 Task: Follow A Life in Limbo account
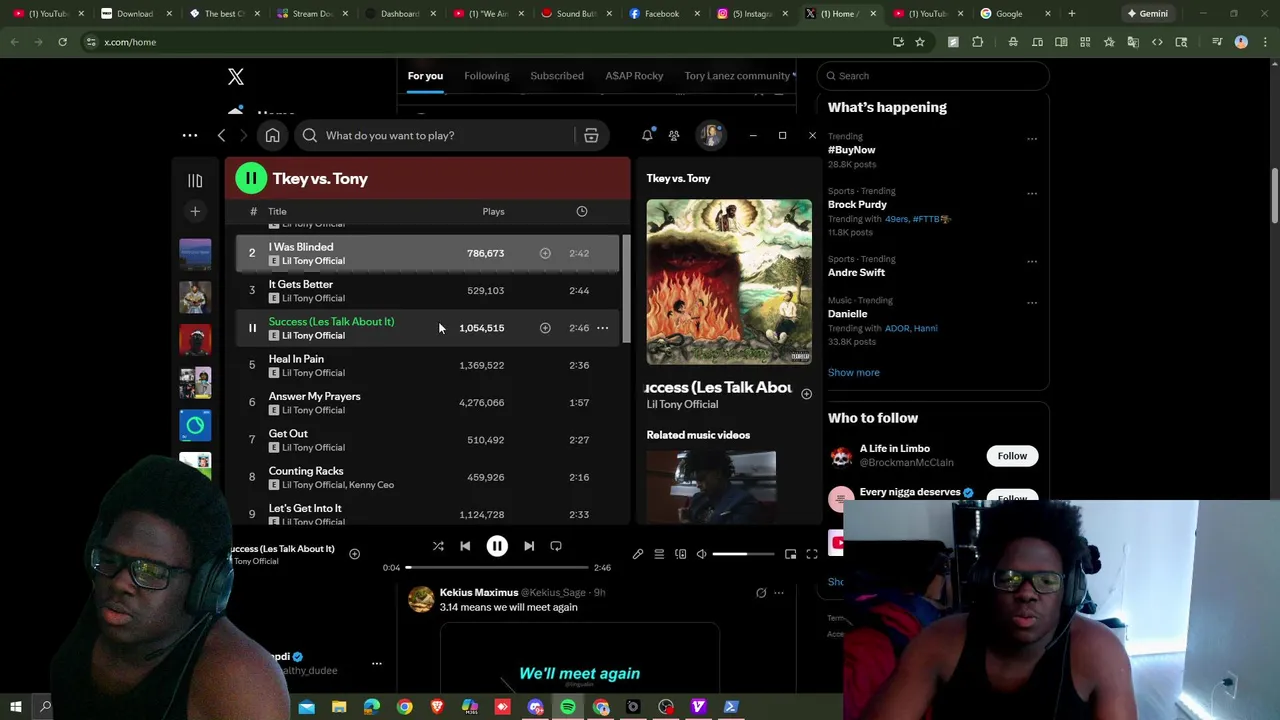(x=1012, y=456)
